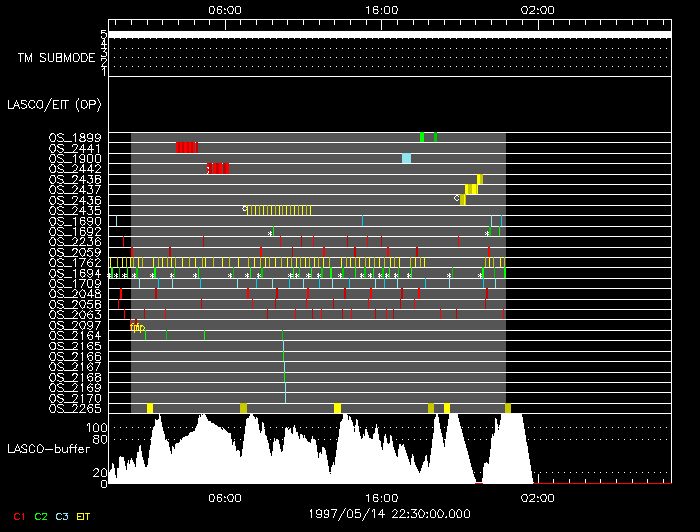Select the red block on the OS_2442 row
The width and height of the screenshot is (700, 532).
tap(219, 168)
